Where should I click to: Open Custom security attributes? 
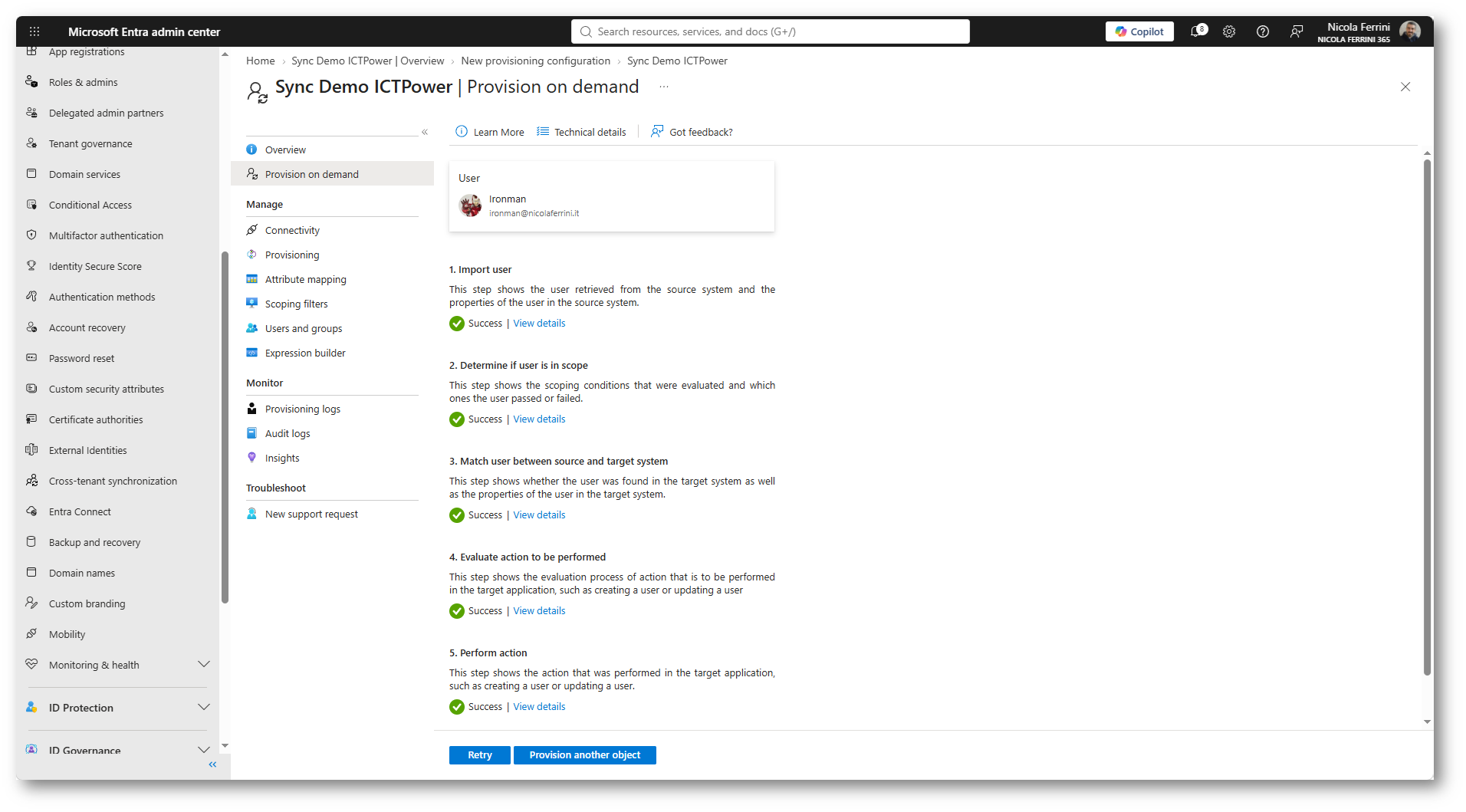point(107,389)
